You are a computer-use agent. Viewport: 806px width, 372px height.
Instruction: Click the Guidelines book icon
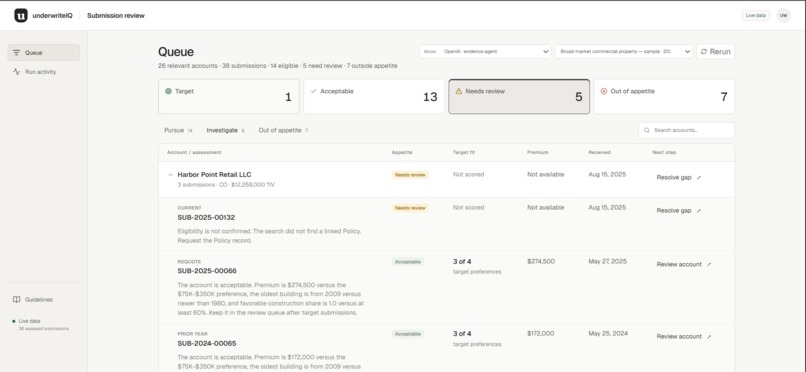pyautogui.click(x=16, y=300)
